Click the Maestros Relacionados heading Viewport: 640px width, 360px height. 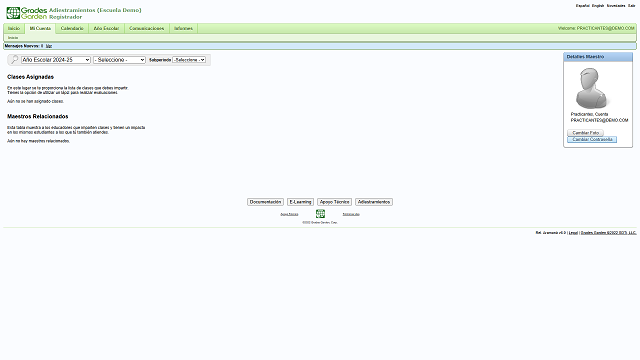click(x=38, y=116)
